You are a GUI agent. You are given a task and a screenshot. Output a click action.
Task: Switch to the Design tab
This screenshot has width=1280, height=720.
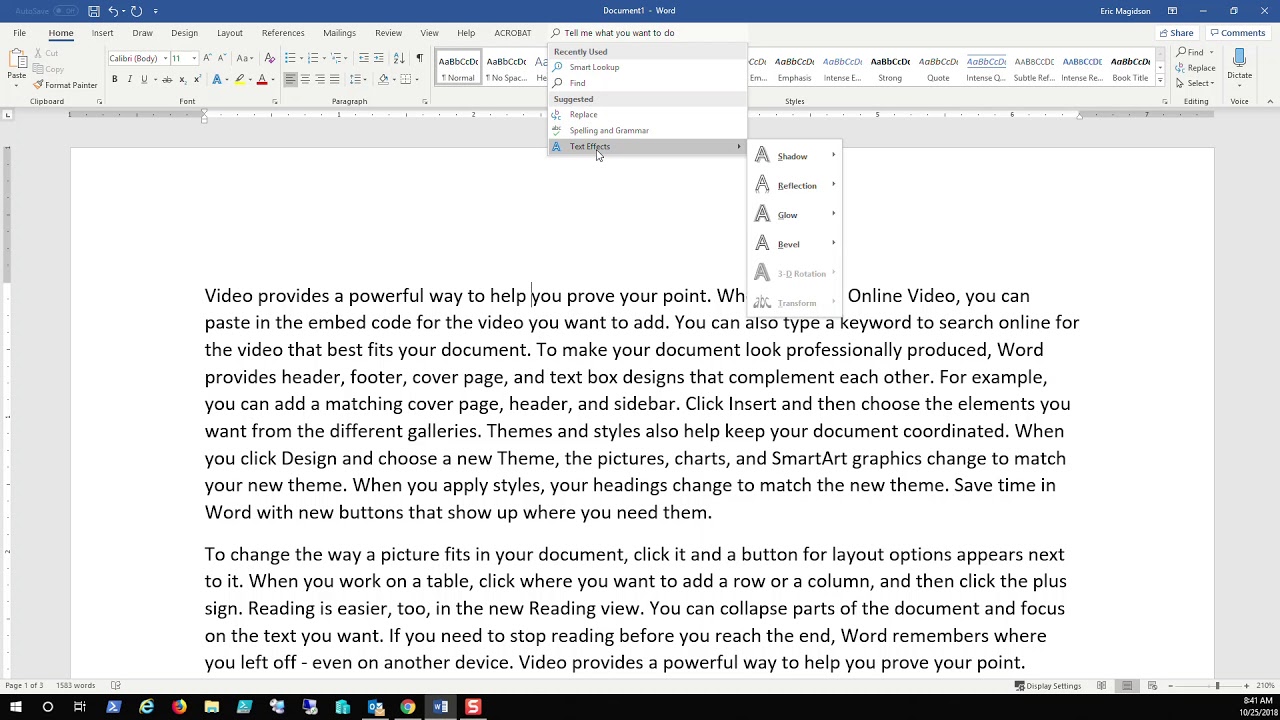pos(184,33)
